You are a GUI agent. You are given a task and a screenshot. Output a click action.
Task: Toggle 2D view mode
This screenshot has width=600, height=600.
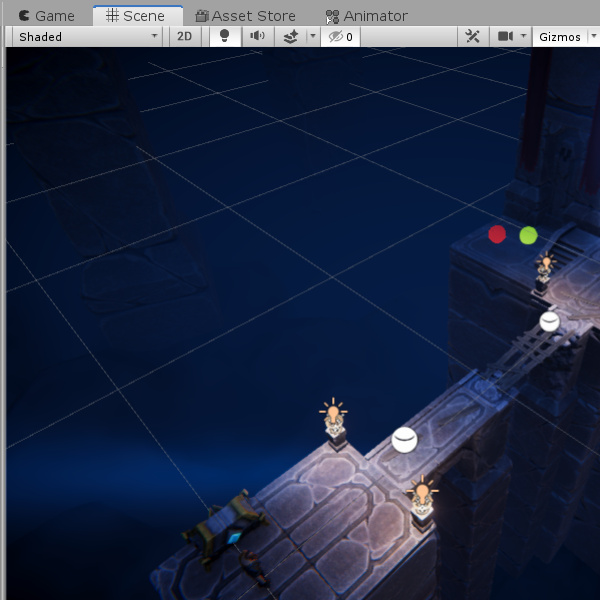(x=185, y=37)
